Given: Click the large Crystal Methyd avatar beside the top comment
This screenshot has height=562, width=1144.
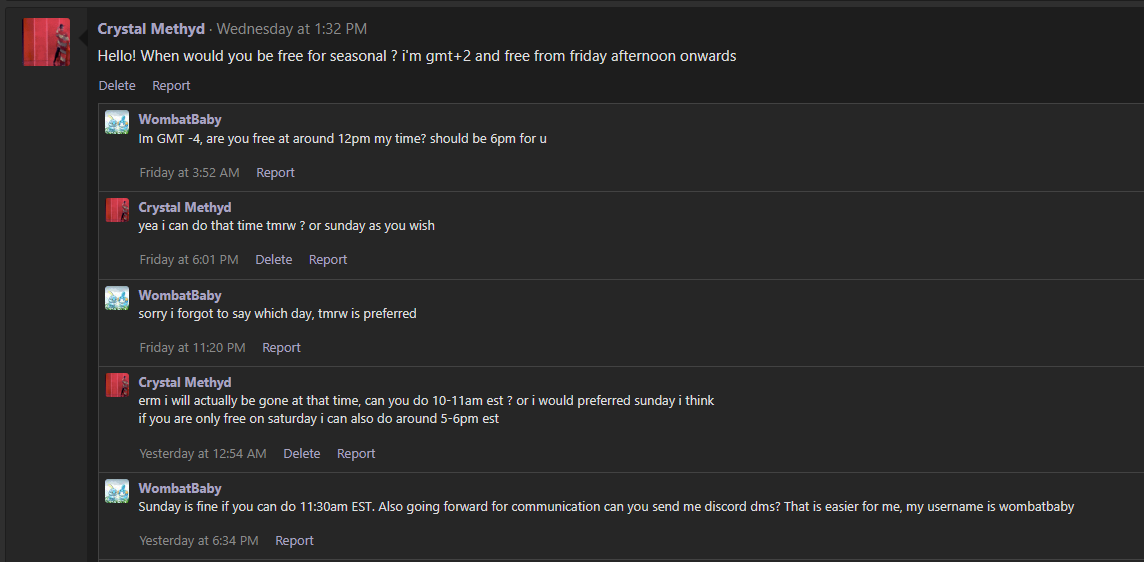Looking at the screenshot, I should pyautogui.click(x=47, y=42).
